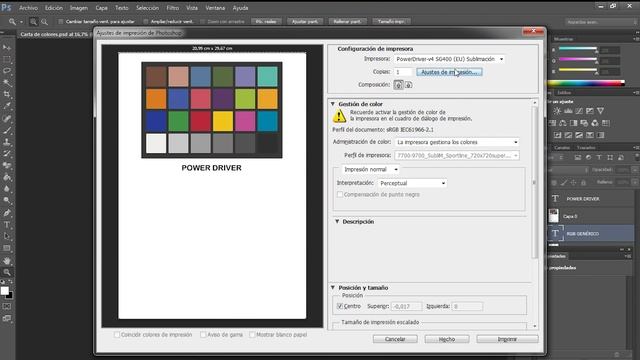Open the Edición menu
640x360 pixels.
[54, 8]
